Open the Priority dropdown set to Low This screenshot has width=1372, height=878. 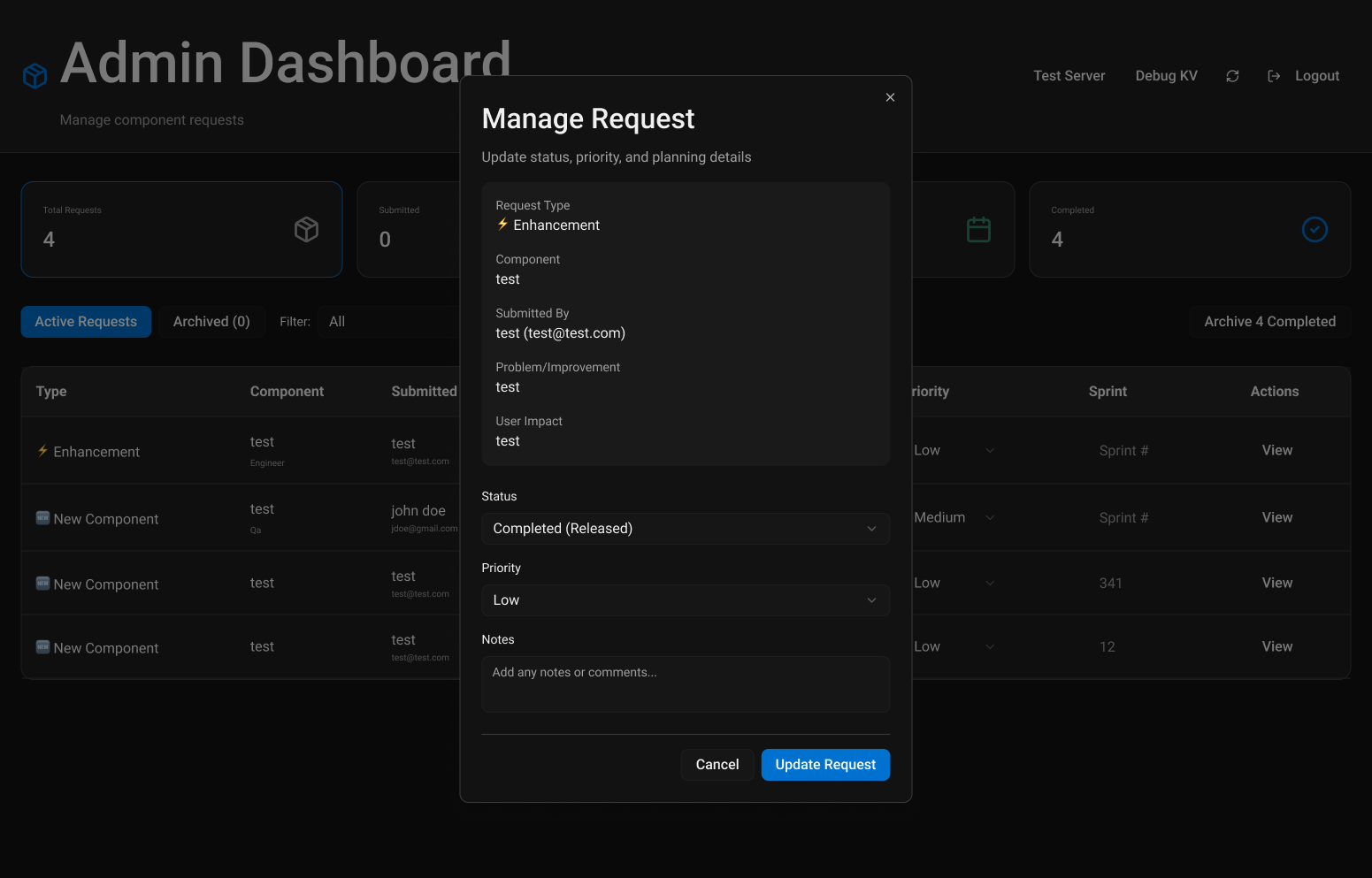tap(686, 599)
